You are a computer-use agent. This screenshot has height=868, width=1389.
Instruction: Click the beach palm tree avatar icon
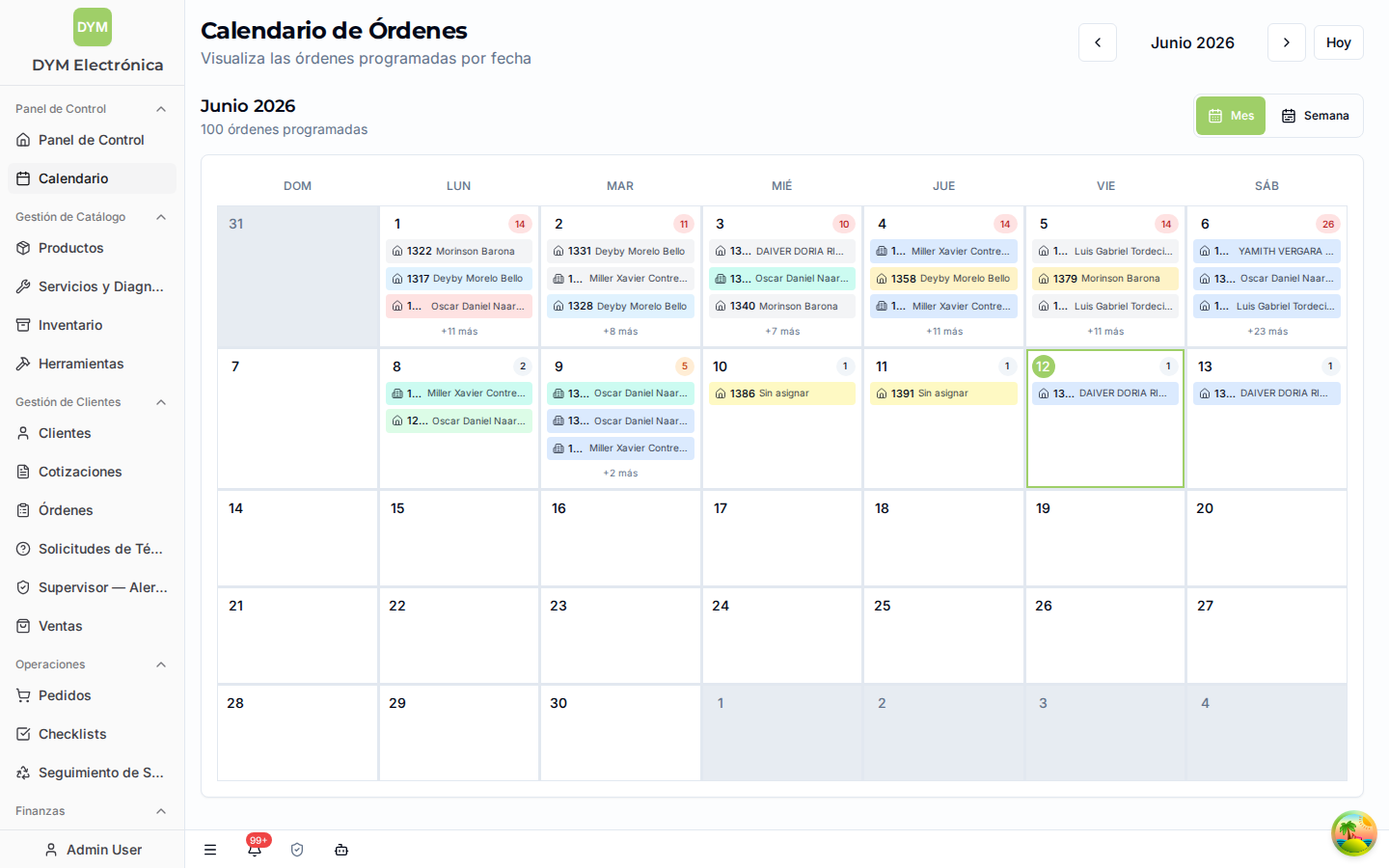(x=1354, y=833)
